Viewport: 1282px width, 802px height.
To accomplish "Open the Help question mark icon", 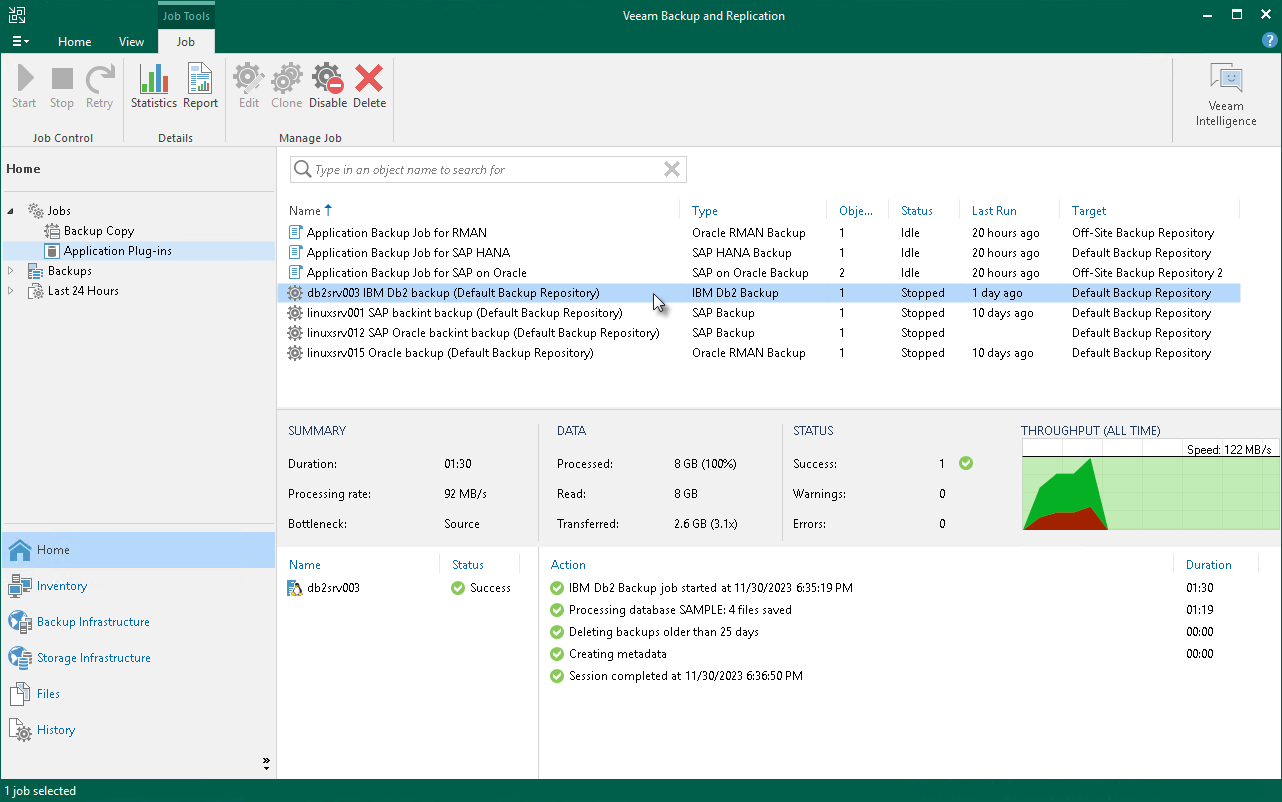I will point(1269,41).
